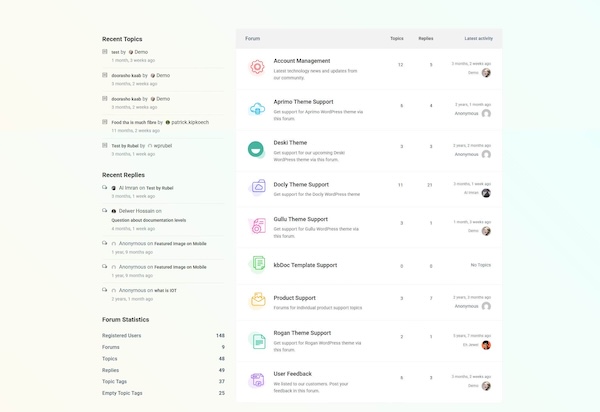Click replies count '21' for Docly Theme Support
600x412 pixels.
click(x=430, y=185)
